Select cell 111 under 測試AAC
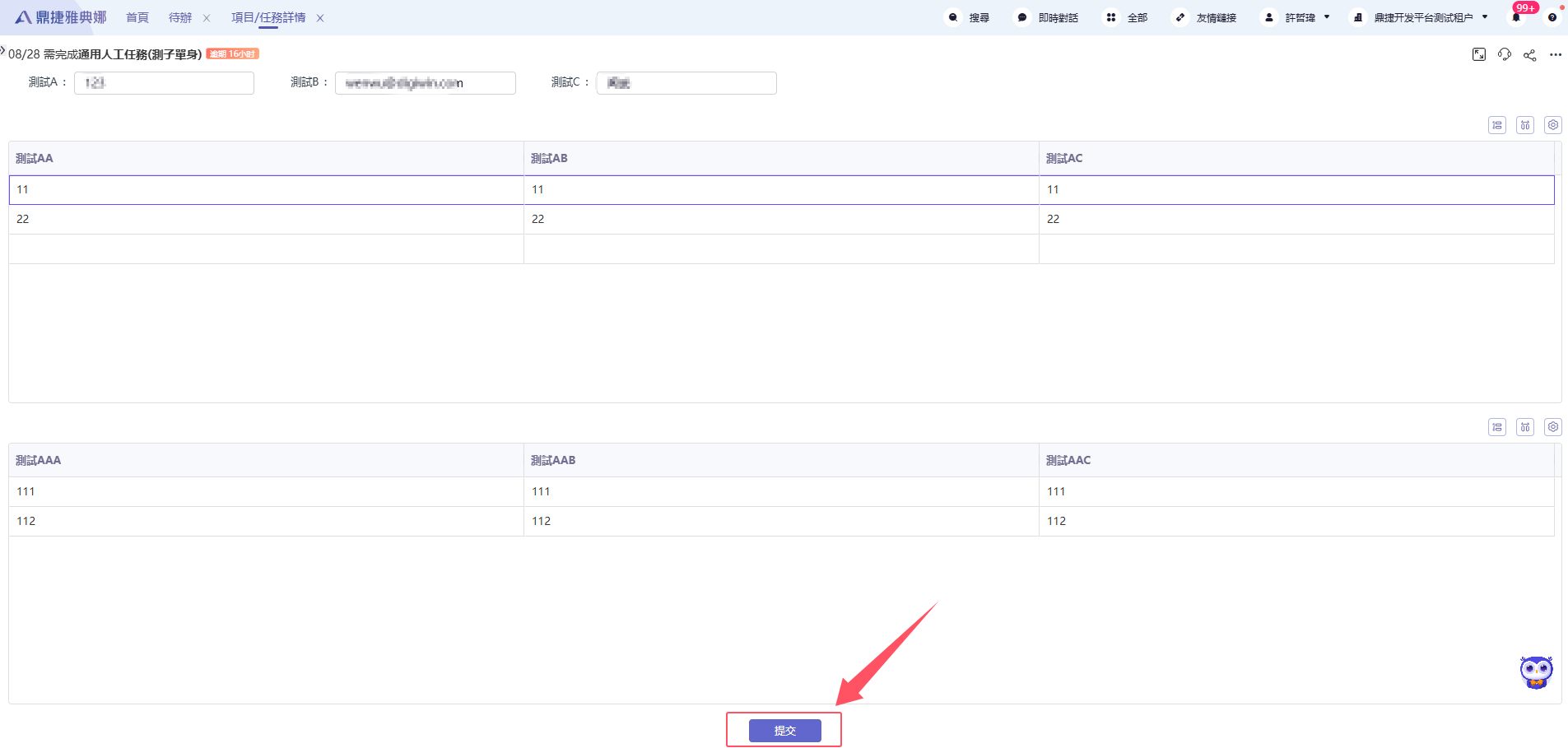This screenshot has height=748, width=1568. coord(1296,491)
